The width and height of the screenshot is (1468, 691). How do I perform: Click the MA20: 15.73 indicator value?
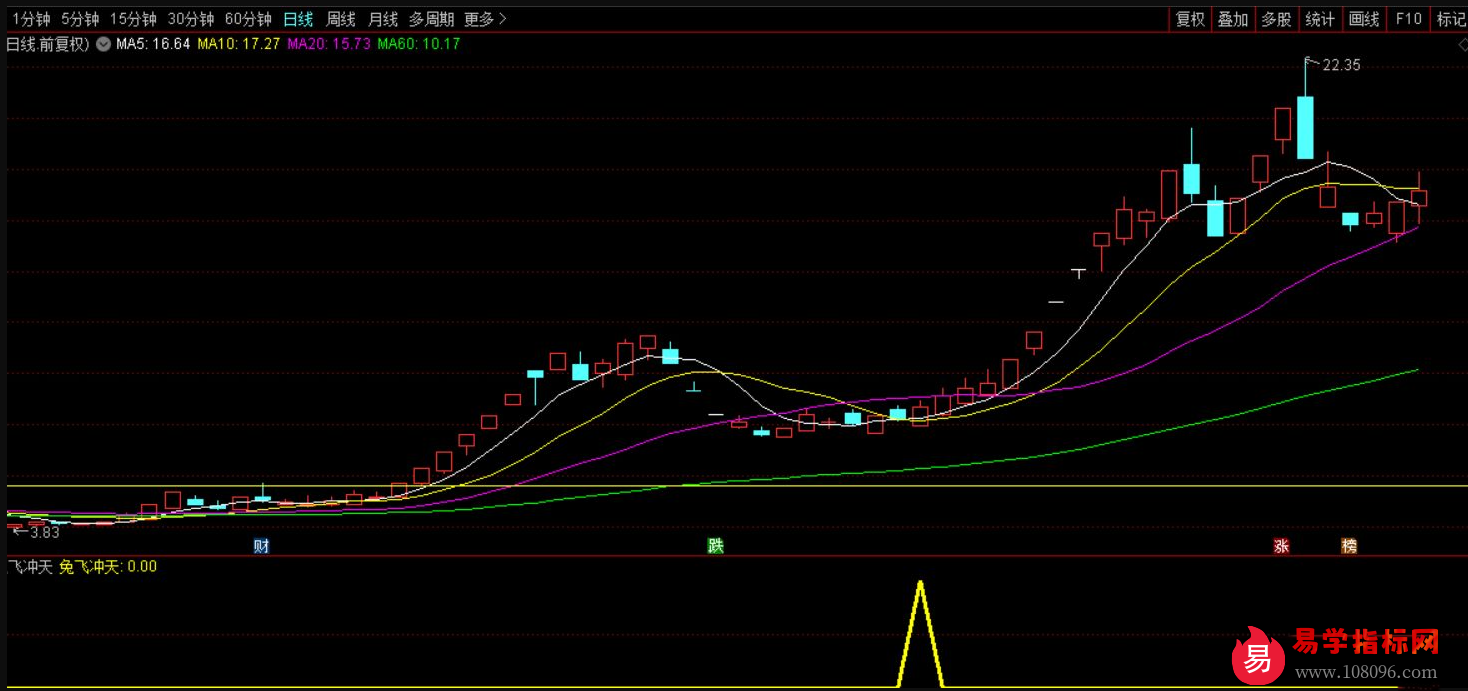coord(329,44)
